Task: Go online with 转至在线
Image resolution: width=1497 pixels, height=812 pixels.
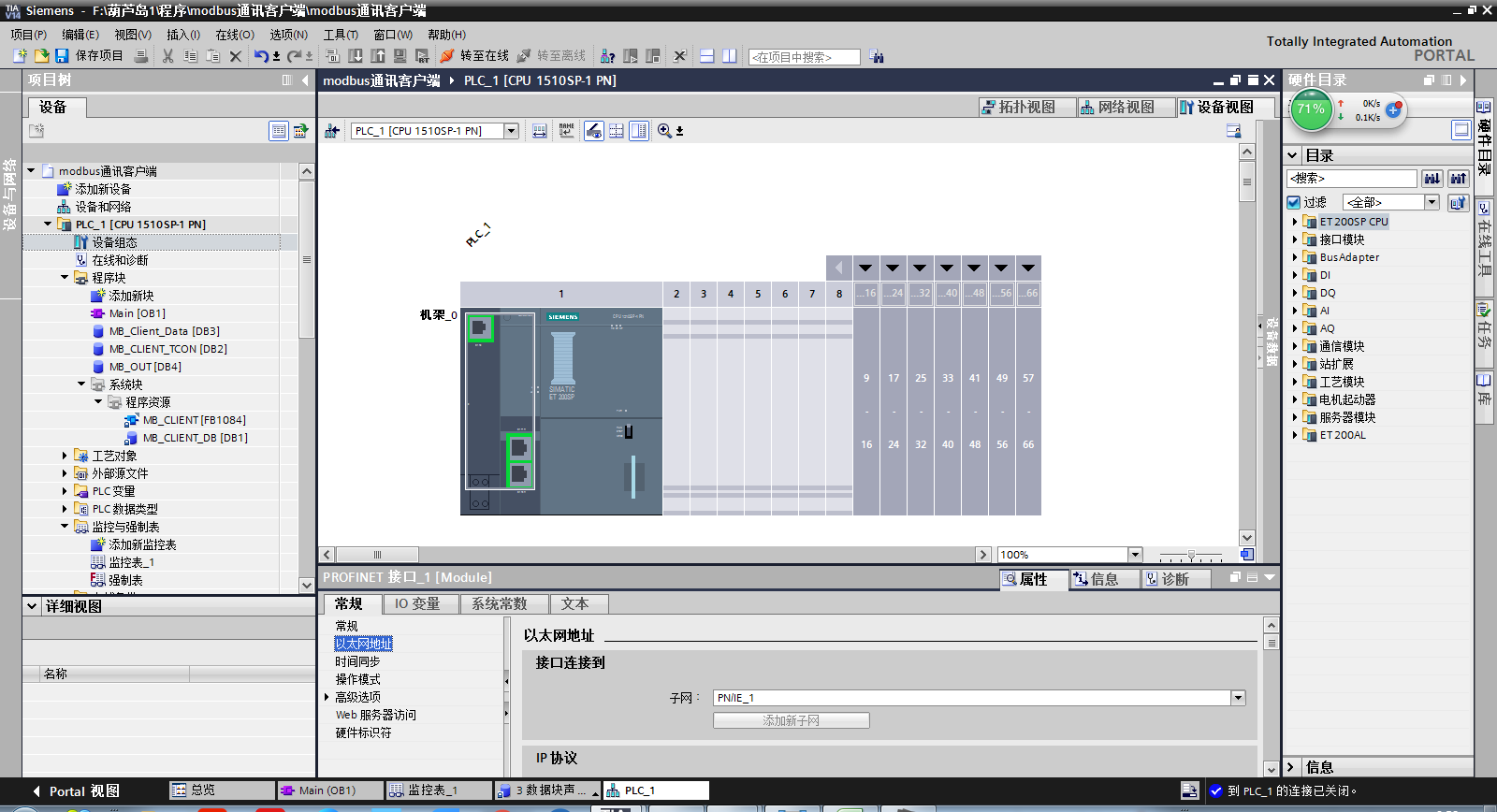Action: (x=474, y=56)
